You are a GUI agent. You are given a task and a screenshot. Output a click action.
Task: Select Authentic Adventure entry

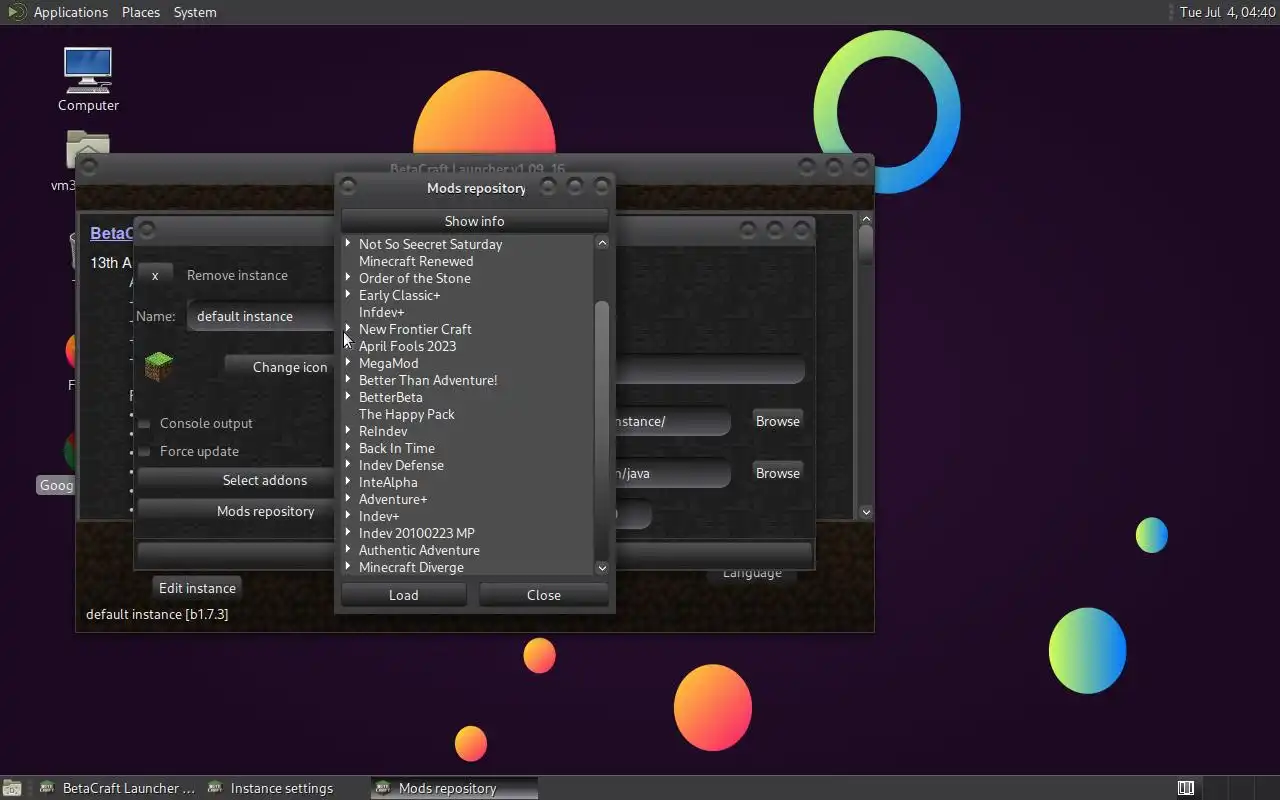coord(419,550)
